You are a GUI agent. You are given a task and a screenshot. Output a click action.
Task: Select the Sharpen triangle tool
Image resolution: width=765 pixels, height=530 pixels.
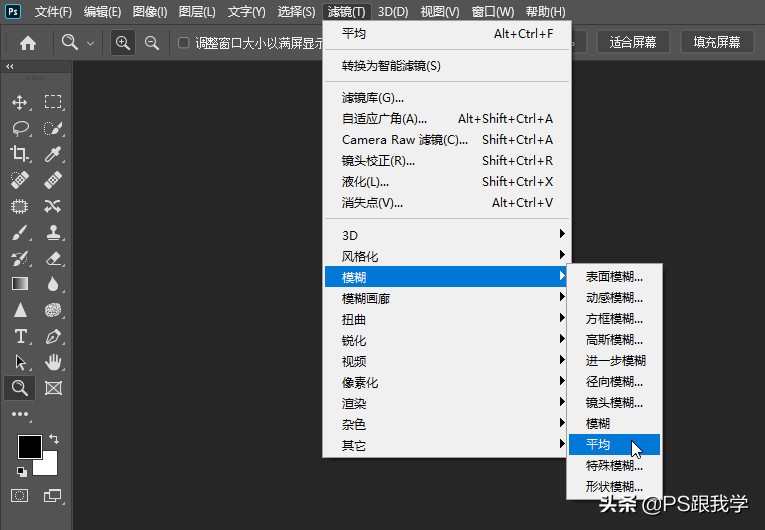click(x=20, y=310)
